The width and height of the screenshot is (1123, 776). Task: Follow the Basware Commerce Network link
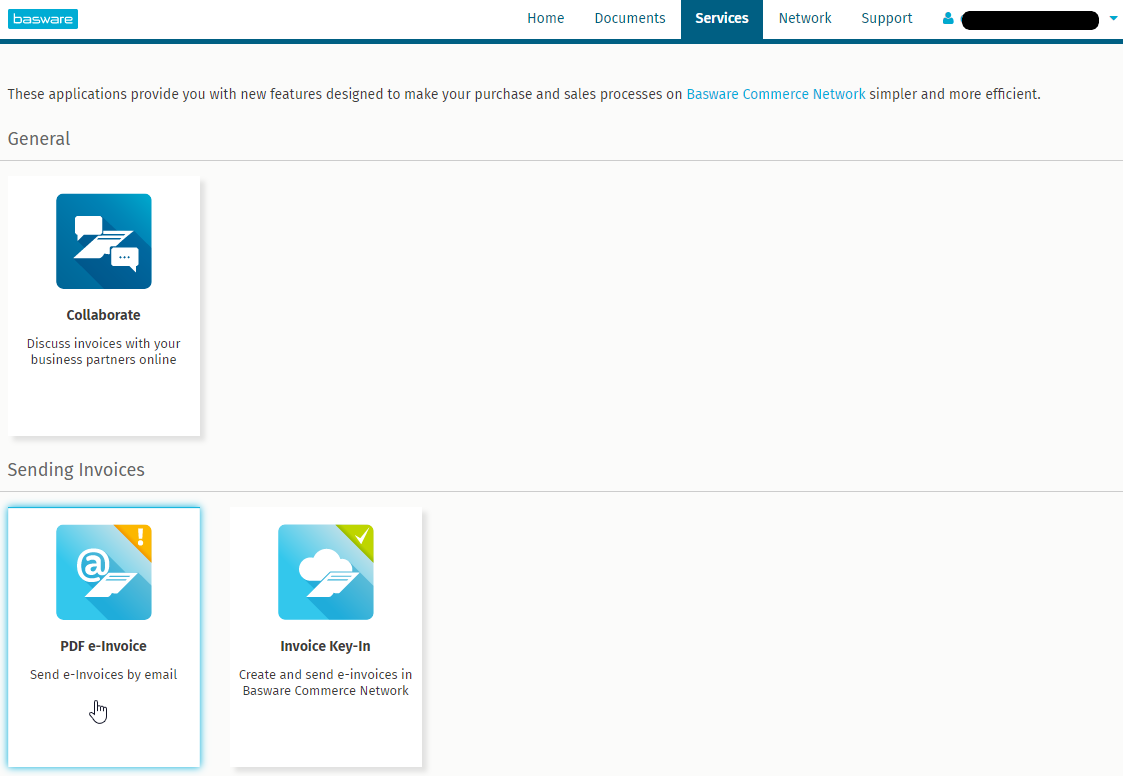coord(776,94)
